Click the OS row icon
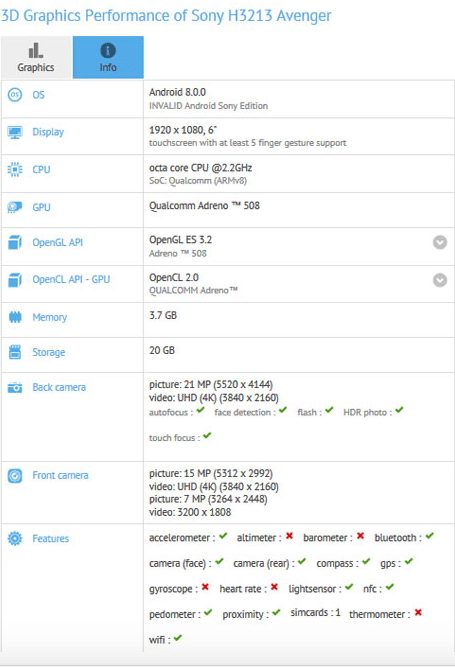Screen dimensions: 455x667 15,94
